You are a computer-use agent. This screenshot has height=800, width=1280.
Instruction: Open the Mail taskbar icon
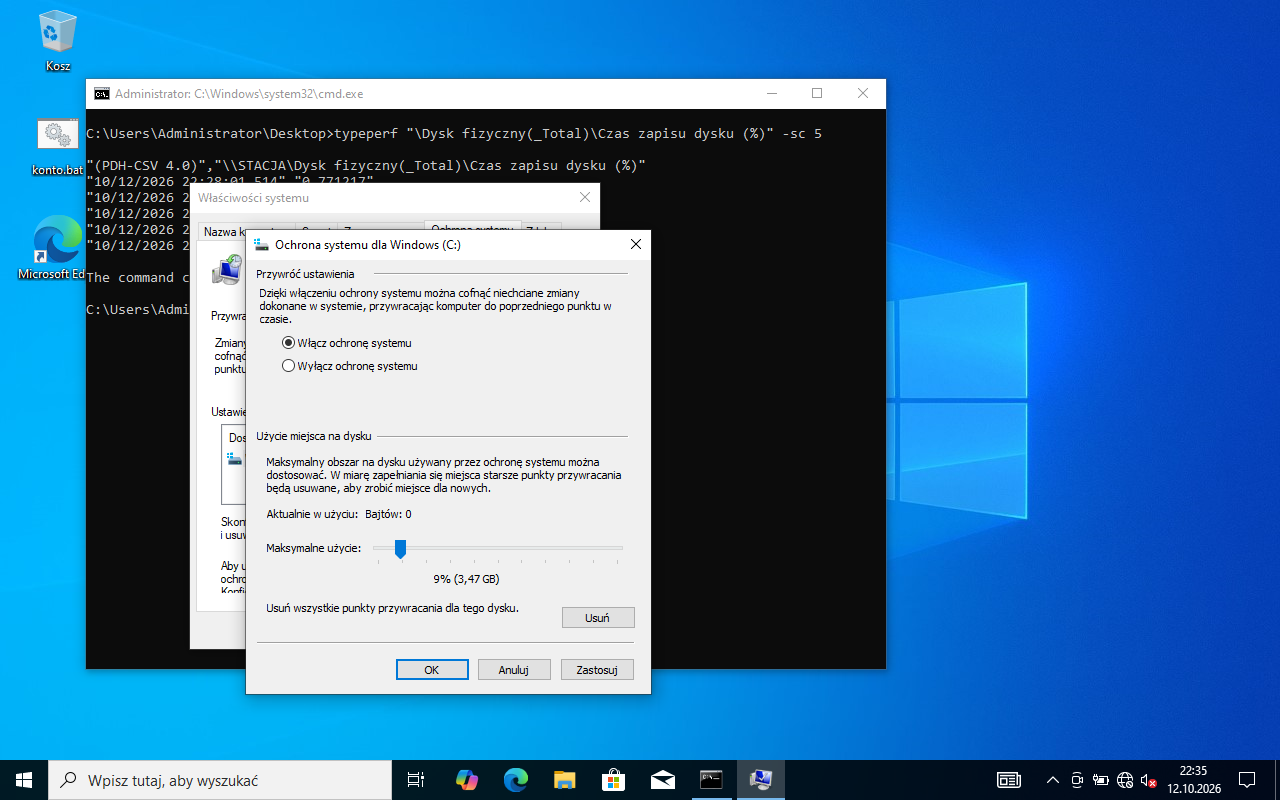pyautogui.click(x=662, y=780)
